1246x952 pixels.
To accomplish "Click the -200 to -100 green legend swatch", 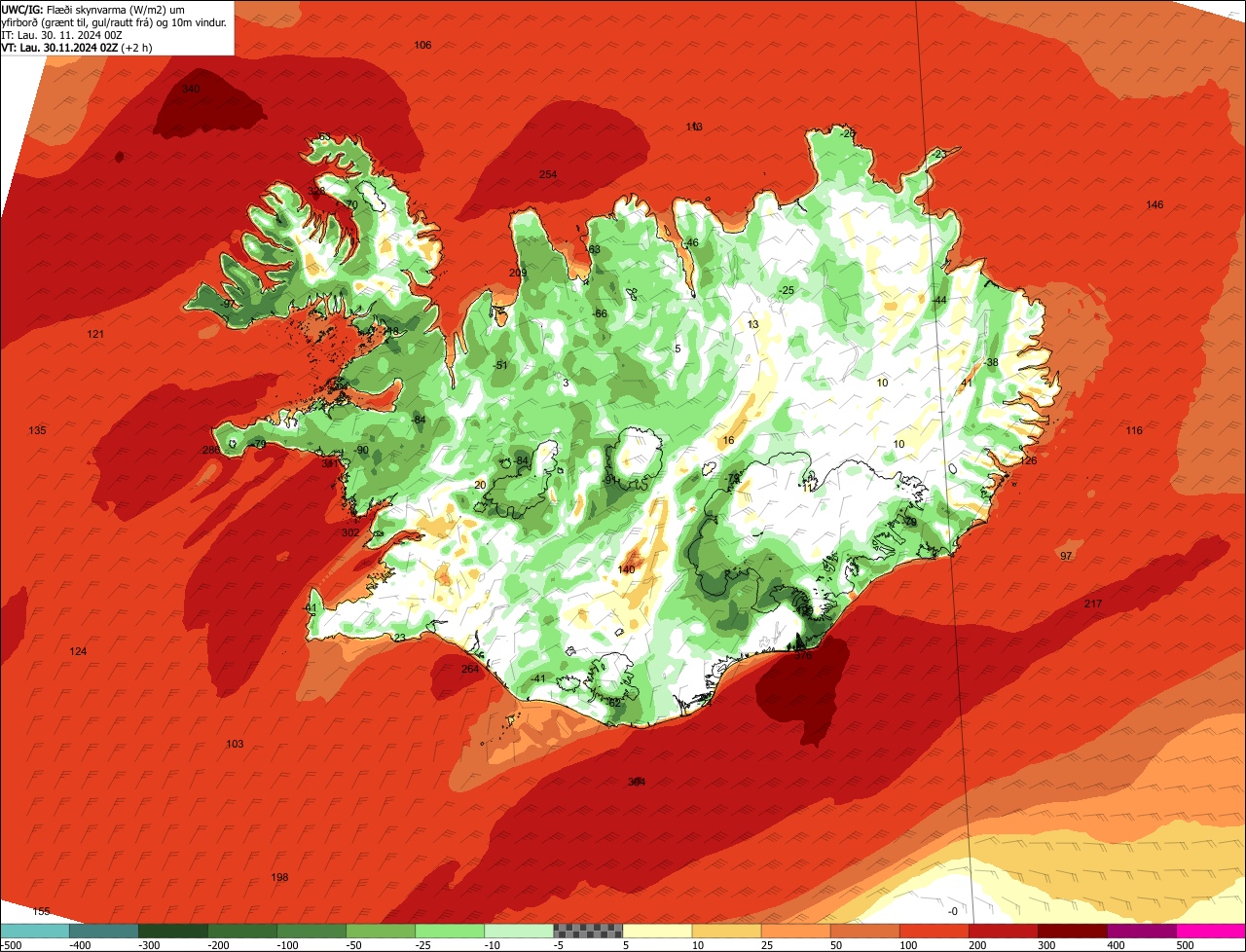I will [x=242, y=931].
